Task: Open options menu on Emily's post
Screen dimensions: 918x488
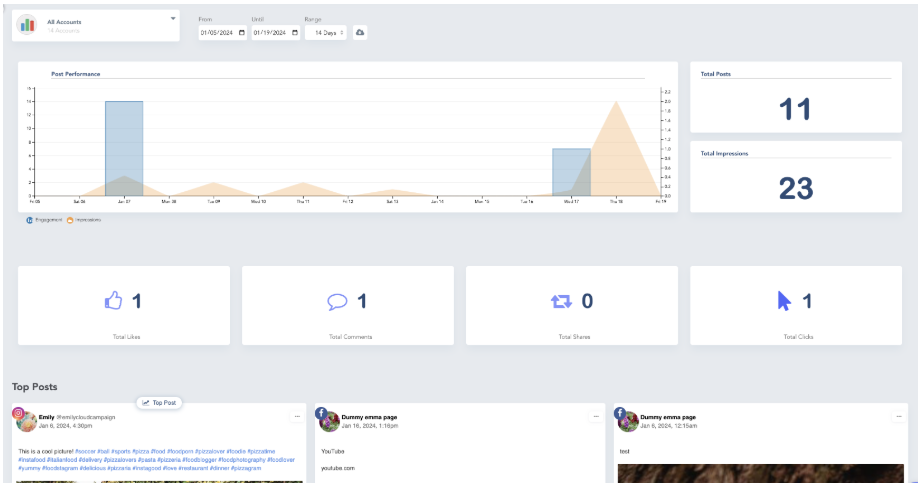Action: click(296, 416)
